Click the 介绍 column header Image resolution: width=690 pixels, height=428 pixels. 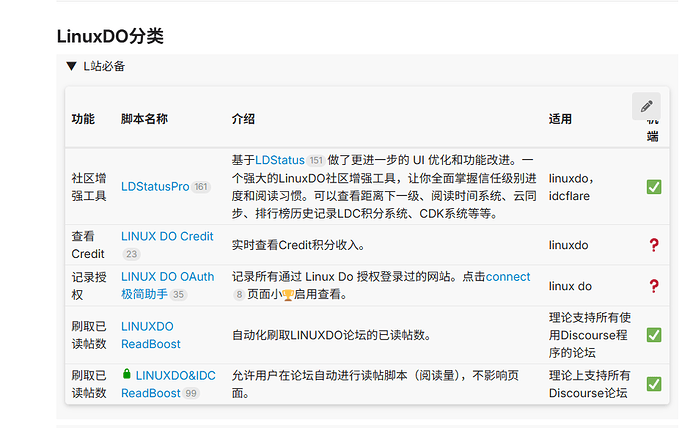click(243, 119)
